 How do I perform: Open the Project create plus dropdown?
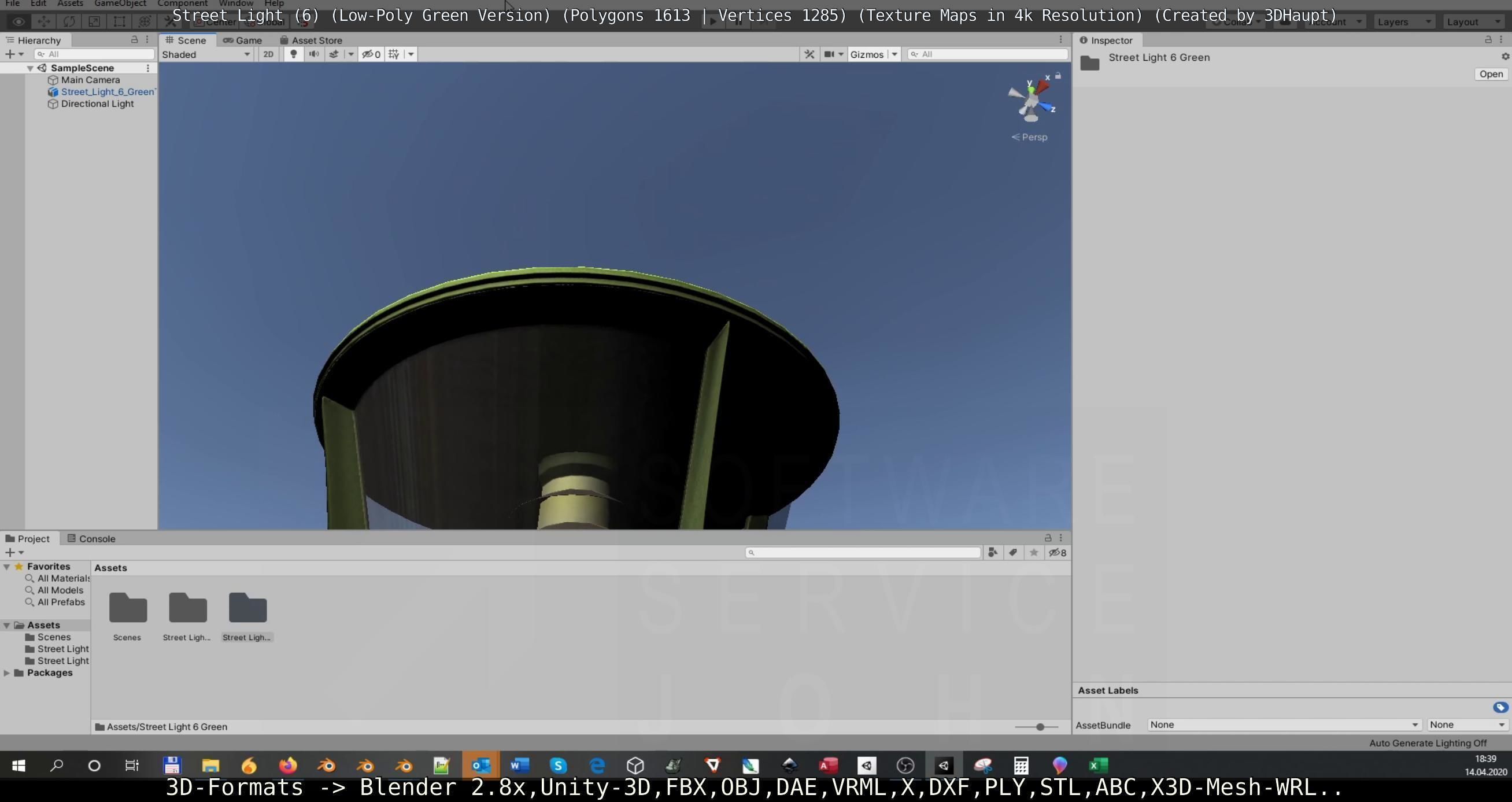pyautogui.click(x=14, y=552)
